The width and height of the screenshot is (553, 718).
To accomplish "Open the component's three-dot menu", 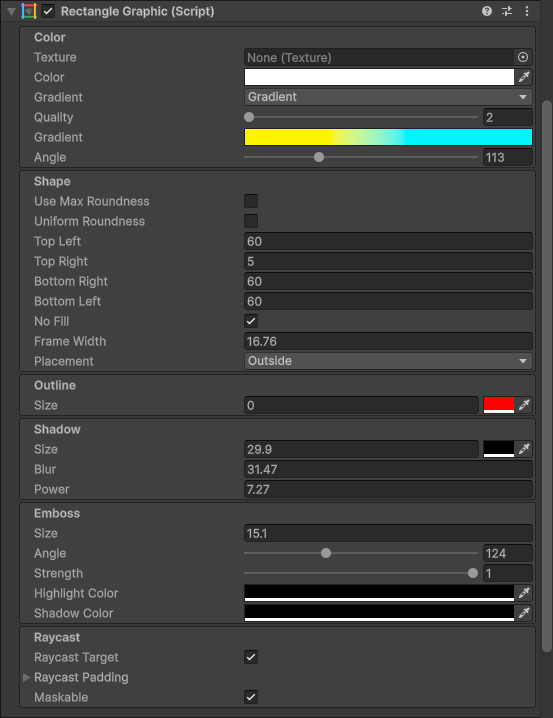I will [527, 11].
